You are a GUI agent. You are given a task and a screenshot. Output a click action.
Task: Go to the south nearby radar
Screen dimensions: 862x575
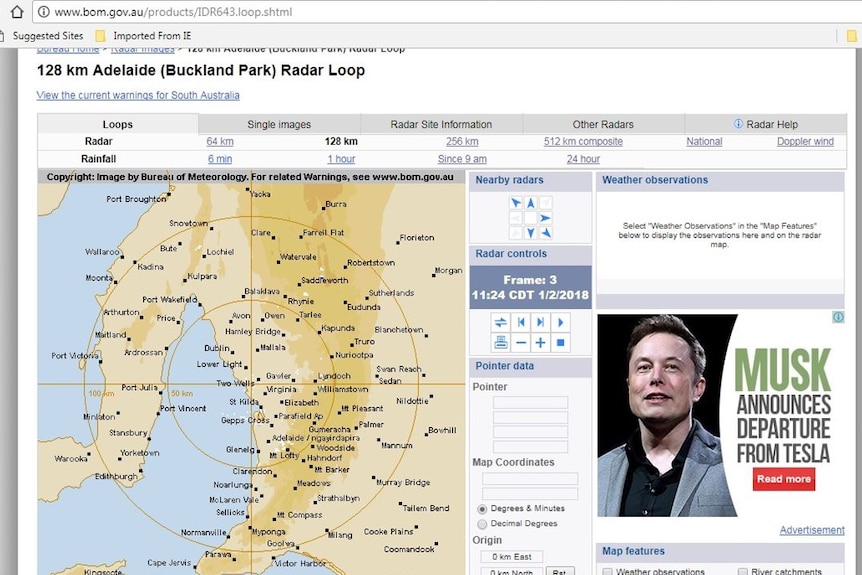531,233
